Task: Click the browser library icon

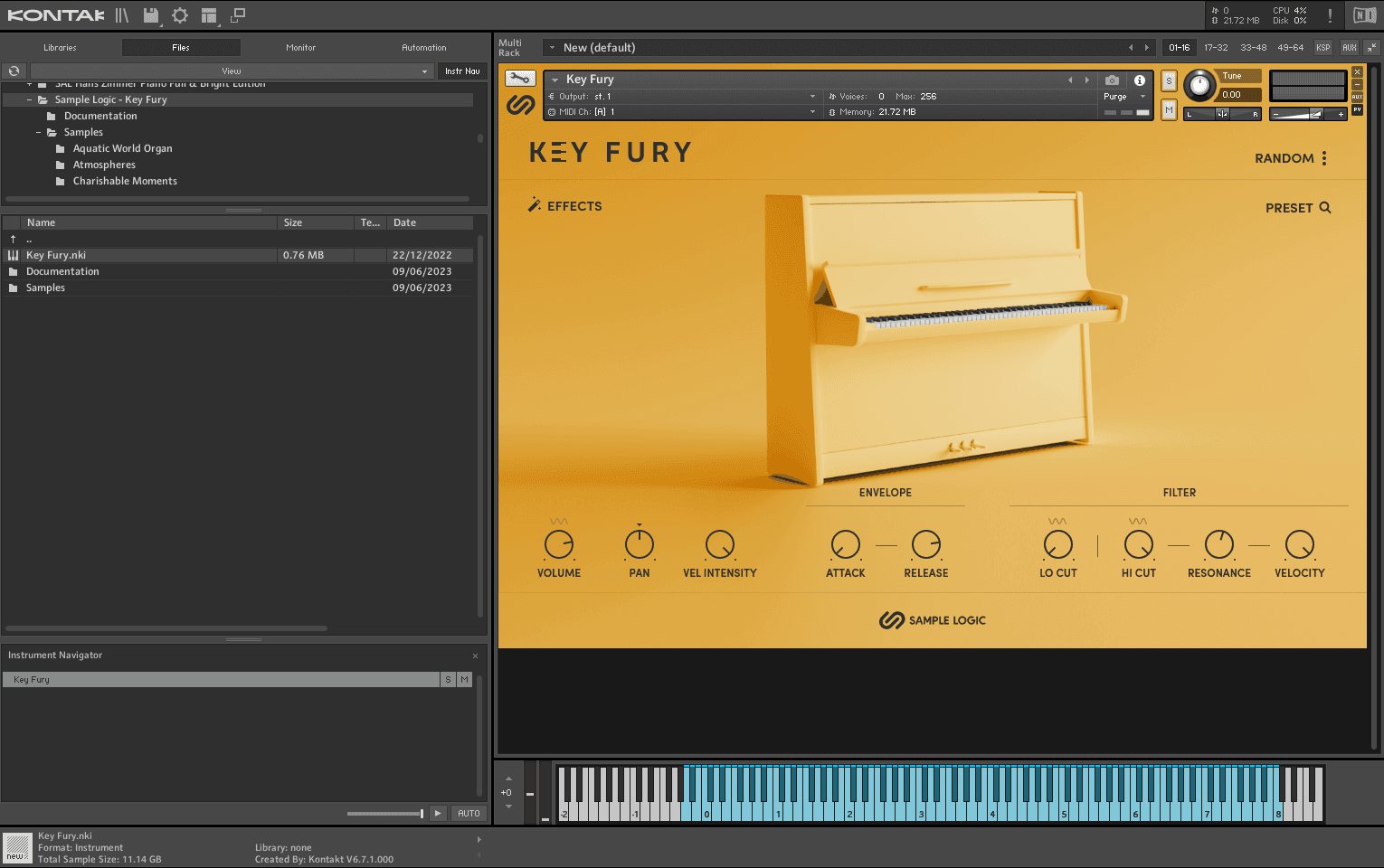Action: [122, 15]
